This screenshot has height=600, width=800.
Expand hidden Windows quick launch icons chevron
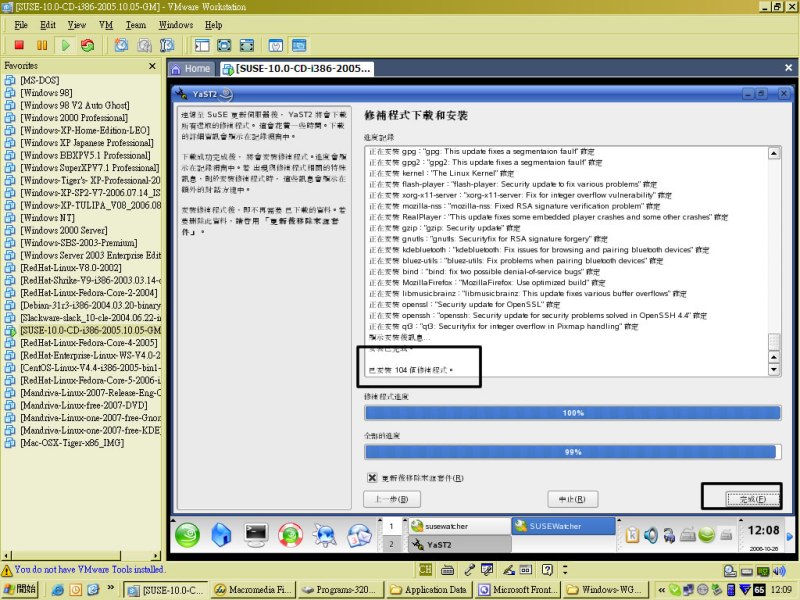111,588
